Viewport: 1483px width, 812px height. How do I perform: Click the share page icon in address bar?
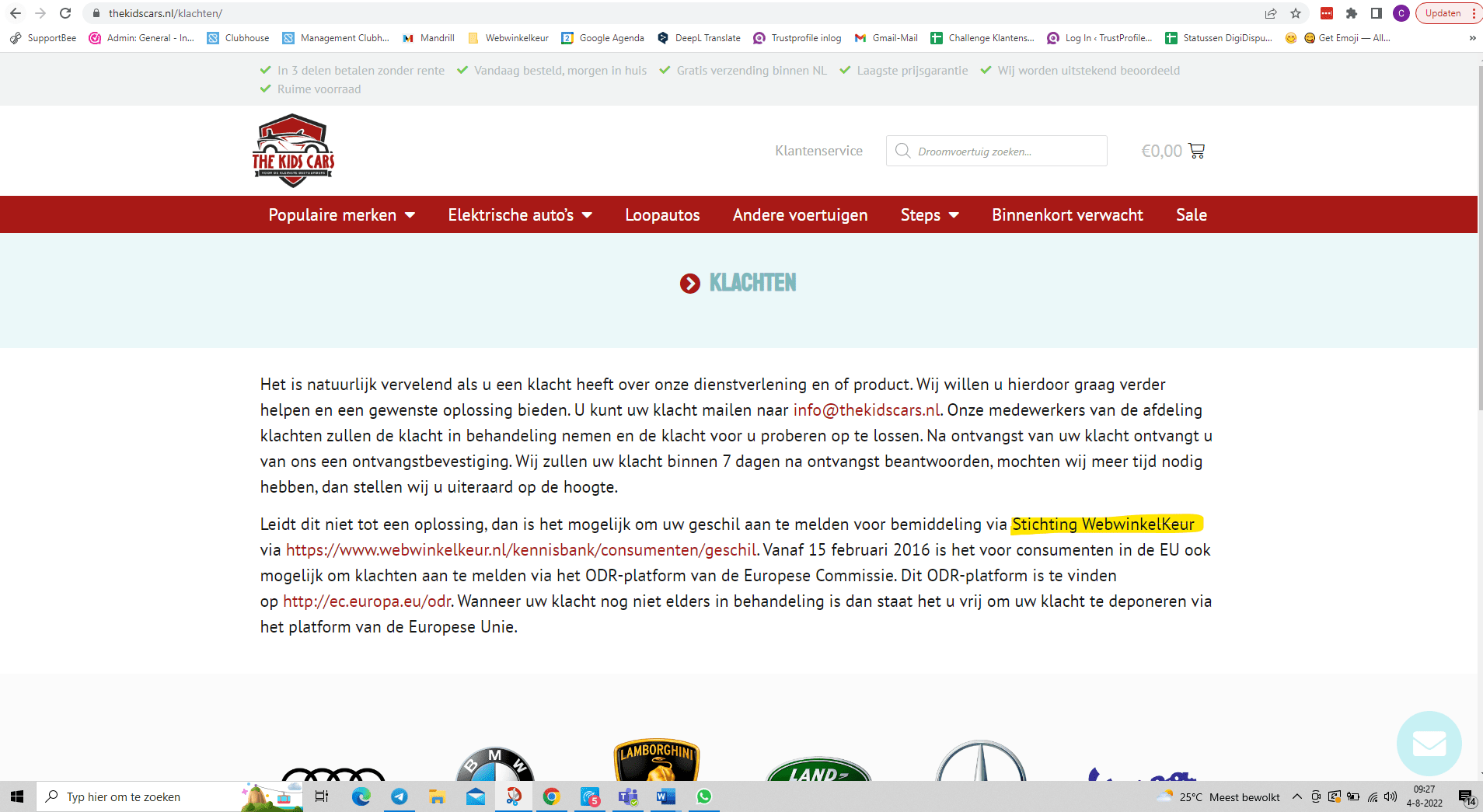(x=1271, y=13)
